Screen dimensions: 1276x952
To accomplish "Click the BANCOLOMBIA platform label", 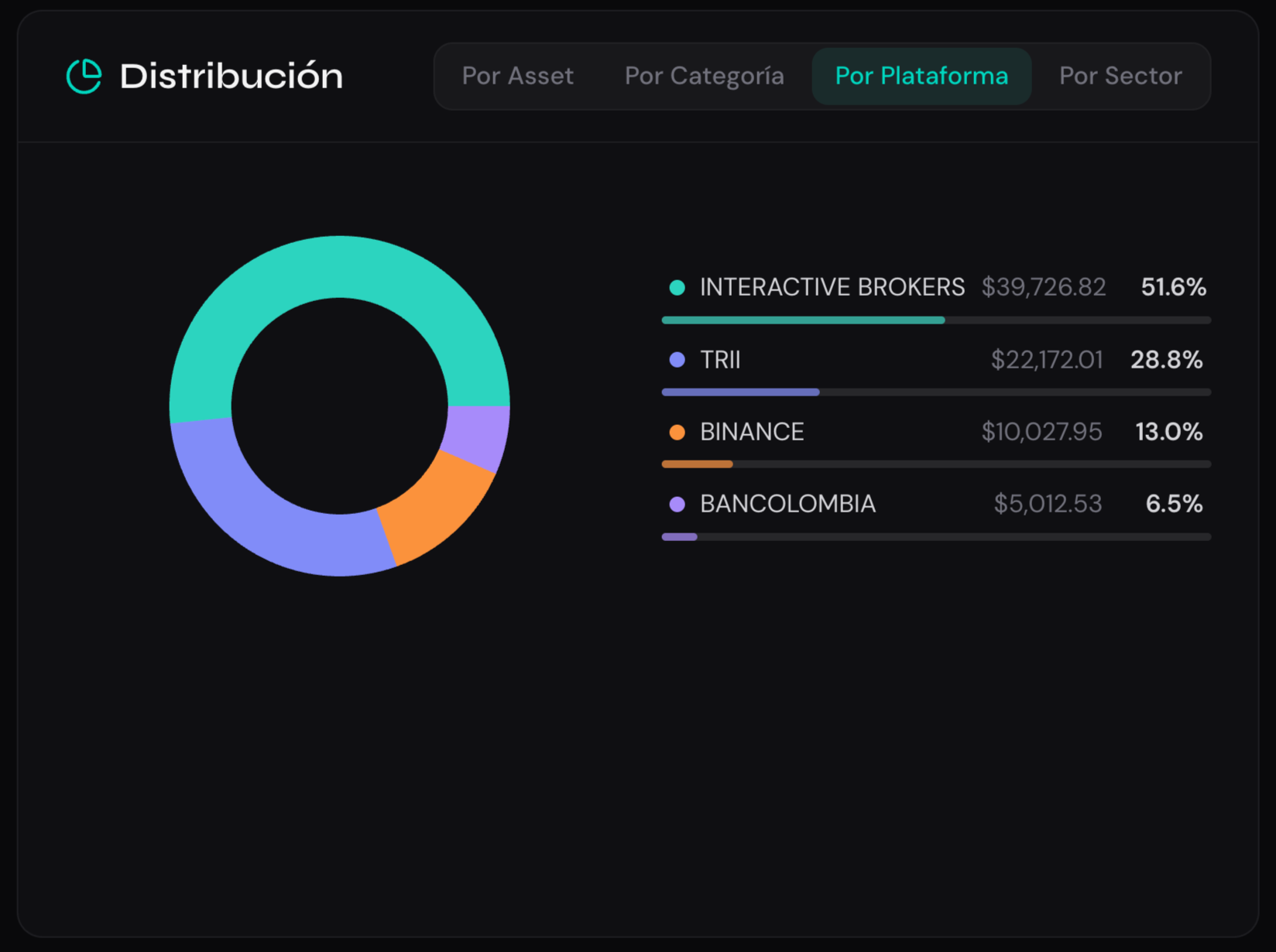I will point(787,505).
